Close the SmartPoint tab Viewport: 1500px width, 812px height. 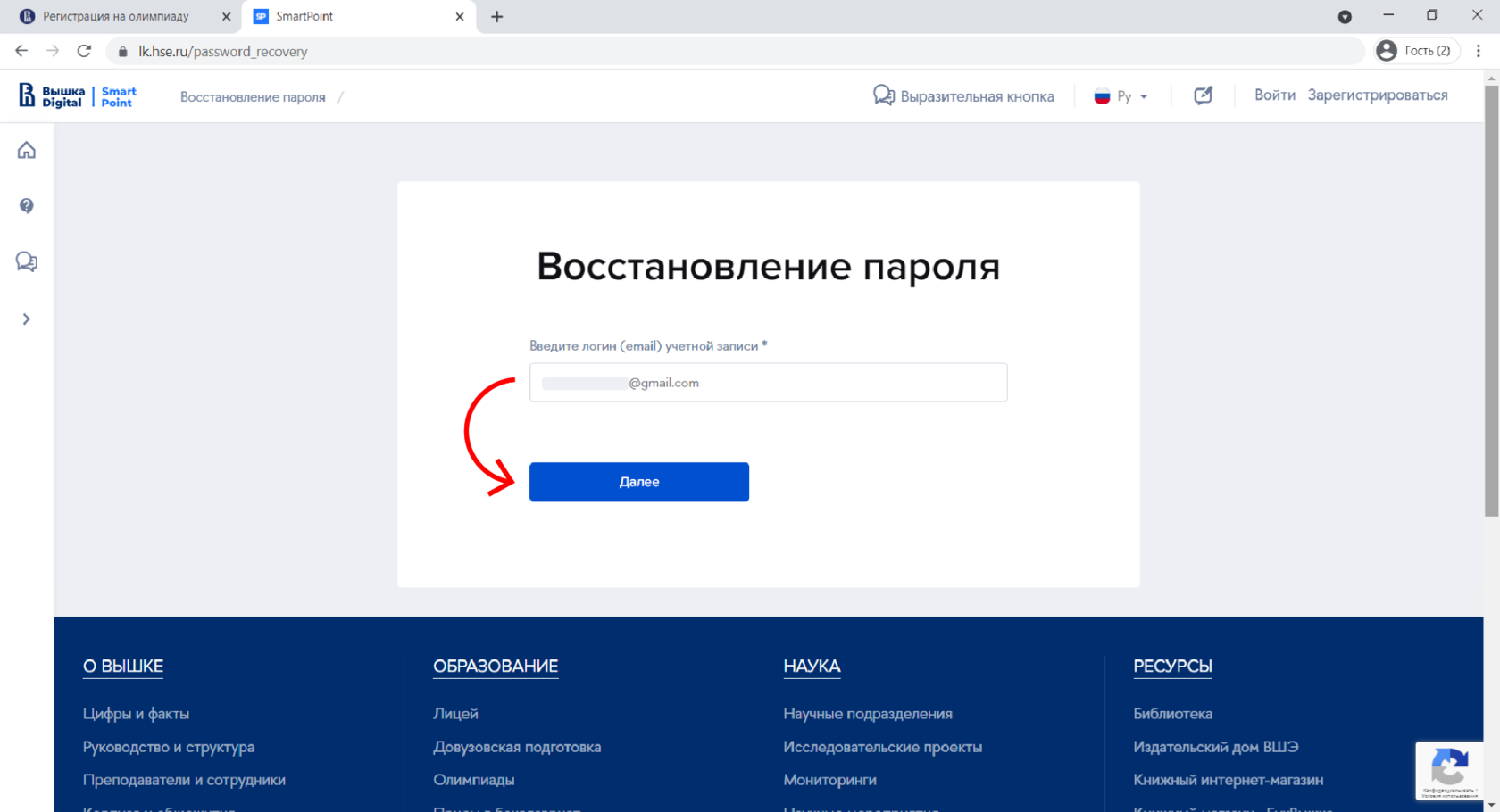(460, 17)
